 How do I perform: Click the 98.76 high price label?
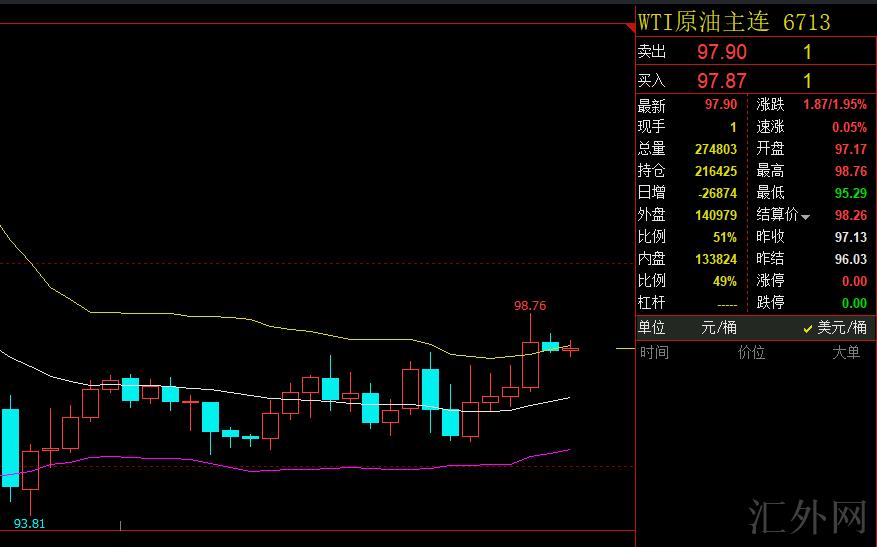(530, 305)
